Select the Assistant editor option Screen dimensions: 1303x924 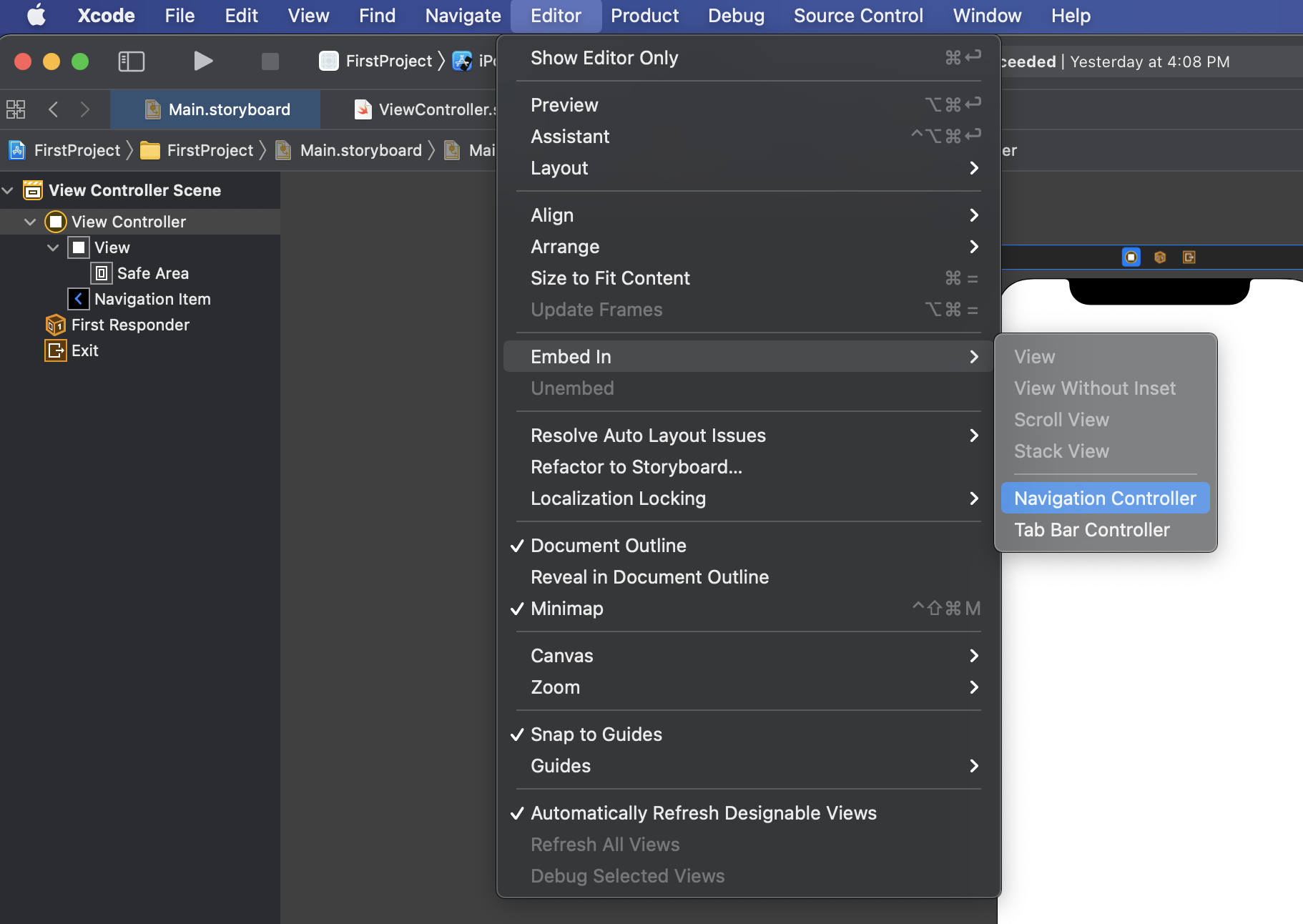[x=748, y=137]
